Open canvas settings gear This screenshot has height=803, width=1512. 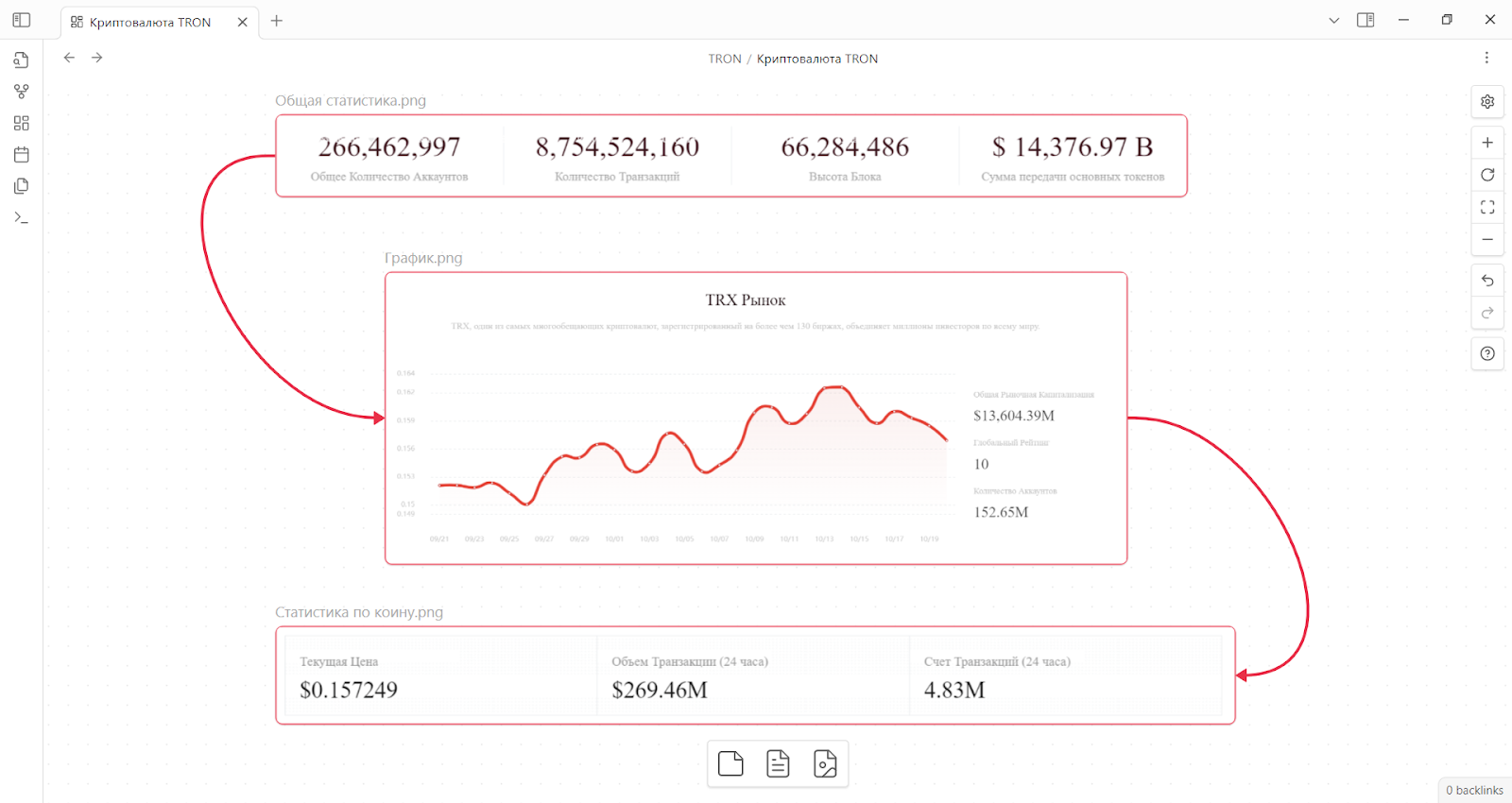tap(1487, 102)
